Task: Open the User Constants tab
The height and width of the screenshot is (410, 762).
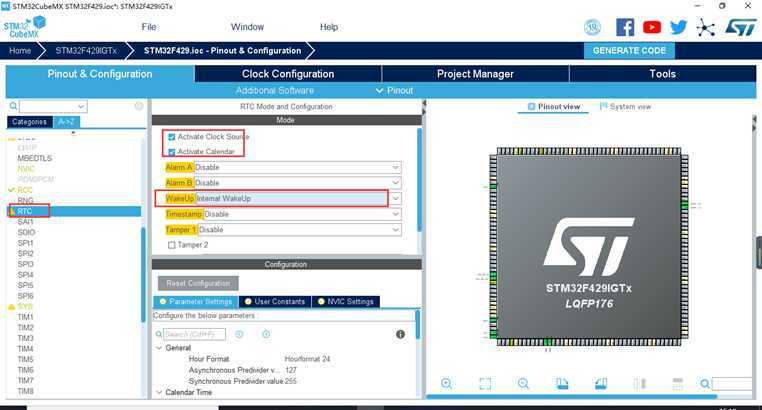Action: click(275, 302)
